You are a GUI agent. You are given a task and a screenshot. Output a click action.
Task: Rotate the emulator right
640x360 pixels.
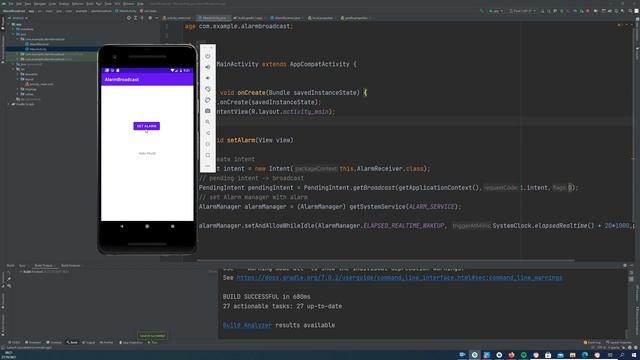click(207, 100)
